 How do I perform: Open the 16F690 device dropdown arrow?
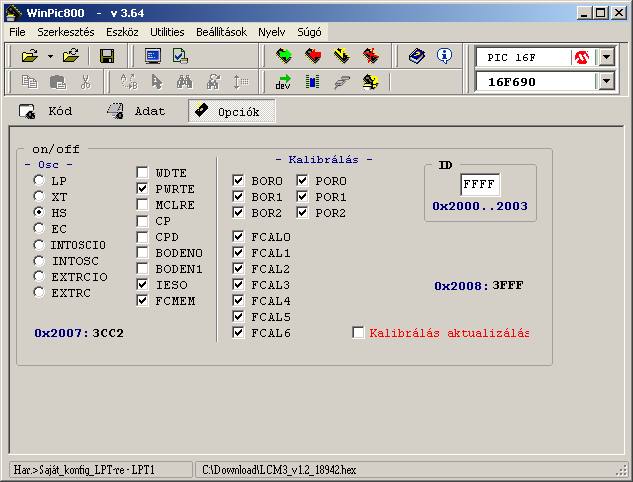pyautogui.click(x=606, y=82)
